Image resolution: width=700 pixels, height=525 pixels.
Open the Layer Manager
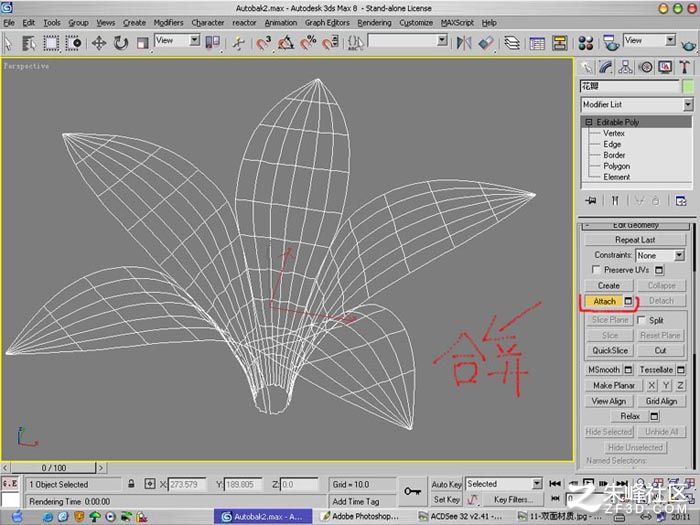tap(512, 43)
